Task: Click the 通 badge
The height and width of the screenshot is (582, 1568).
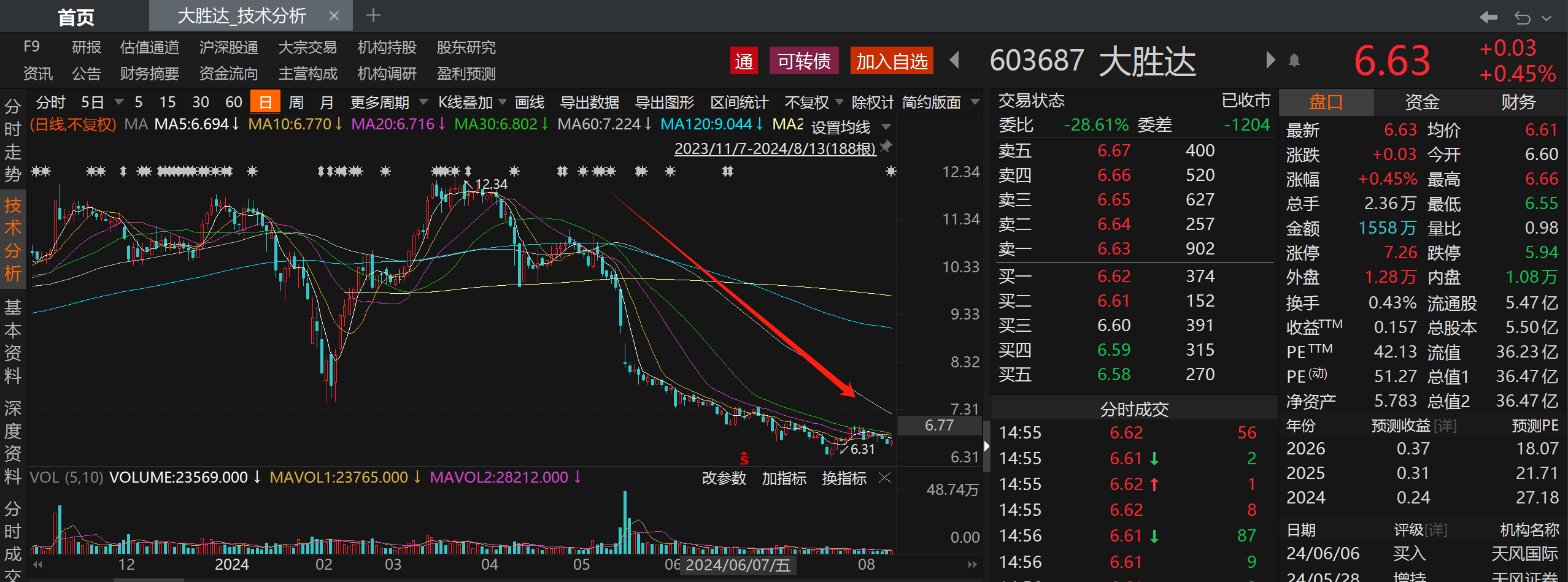Action: coord(744,61)
